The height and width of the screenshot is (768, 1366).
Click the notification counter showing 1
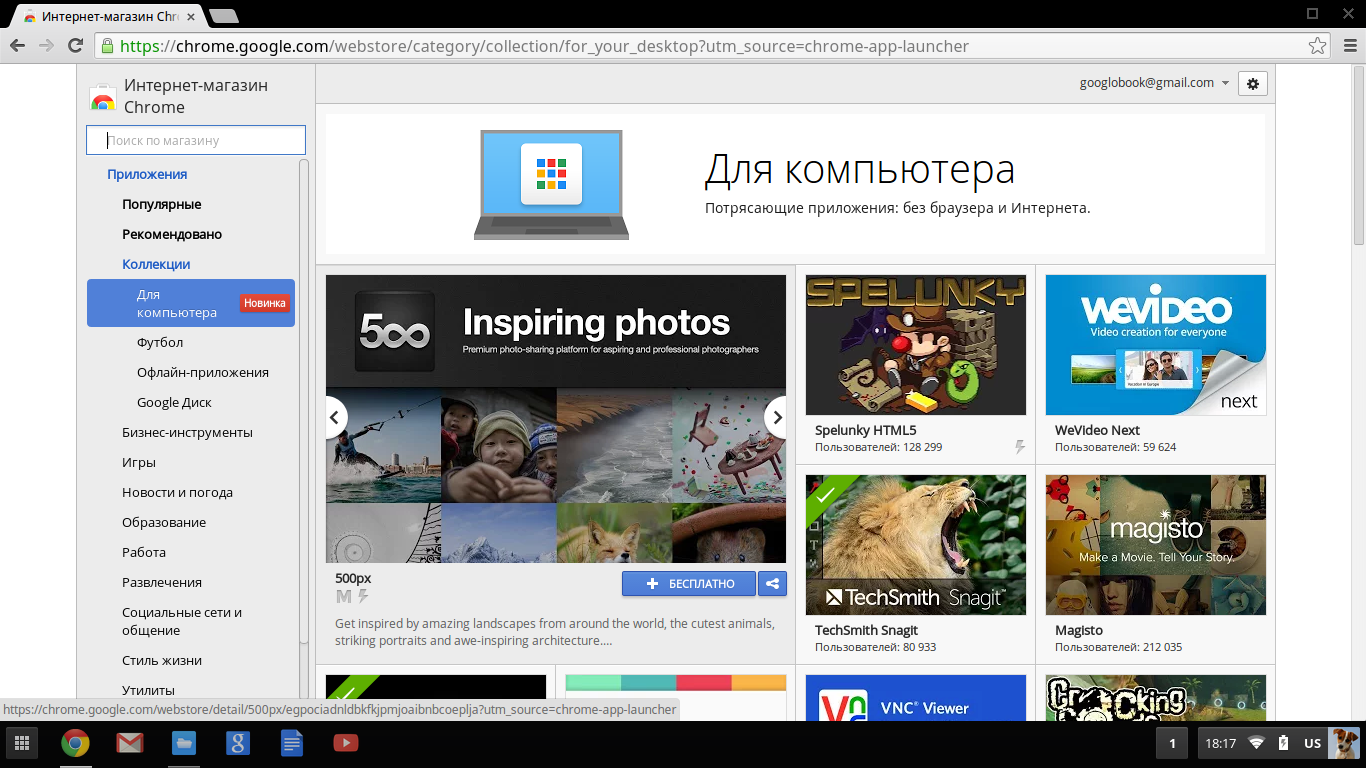[1172, 743]
